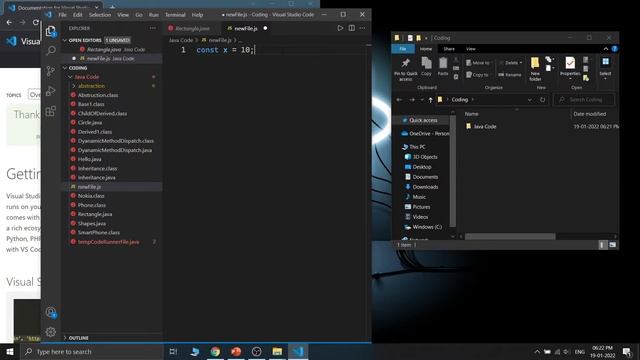640x360 pixels.
Task: Click the Refresh icon beside File Explorer address bar
Action: (x=542, y=100)
